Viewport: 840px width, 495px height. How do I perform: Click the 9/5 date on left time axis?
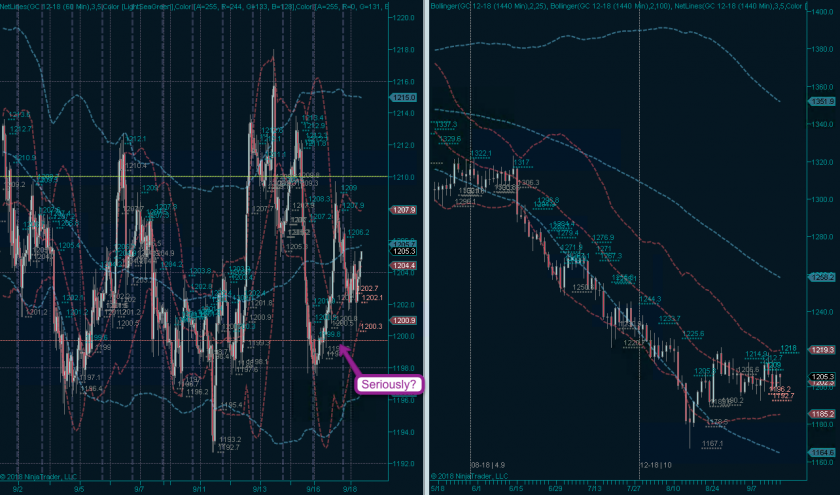coord(79,489)
